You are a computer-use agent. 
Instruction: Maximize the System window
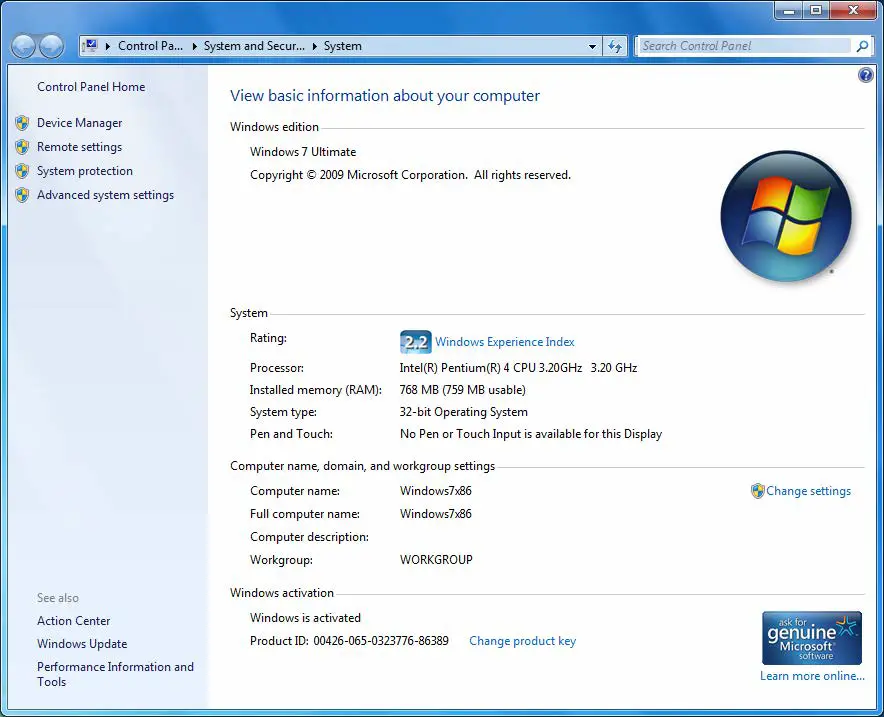click(x=816, y=10)
